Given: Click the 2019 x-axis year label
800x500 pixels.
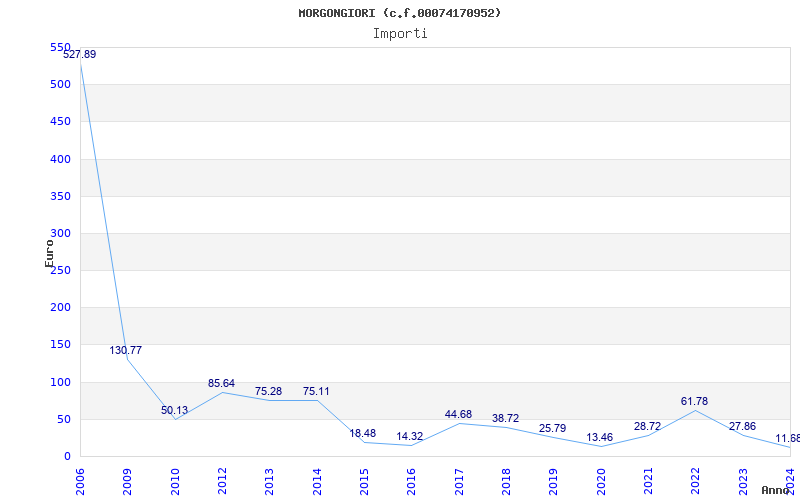Looking at the screenshot, I should tap(554, 482).
